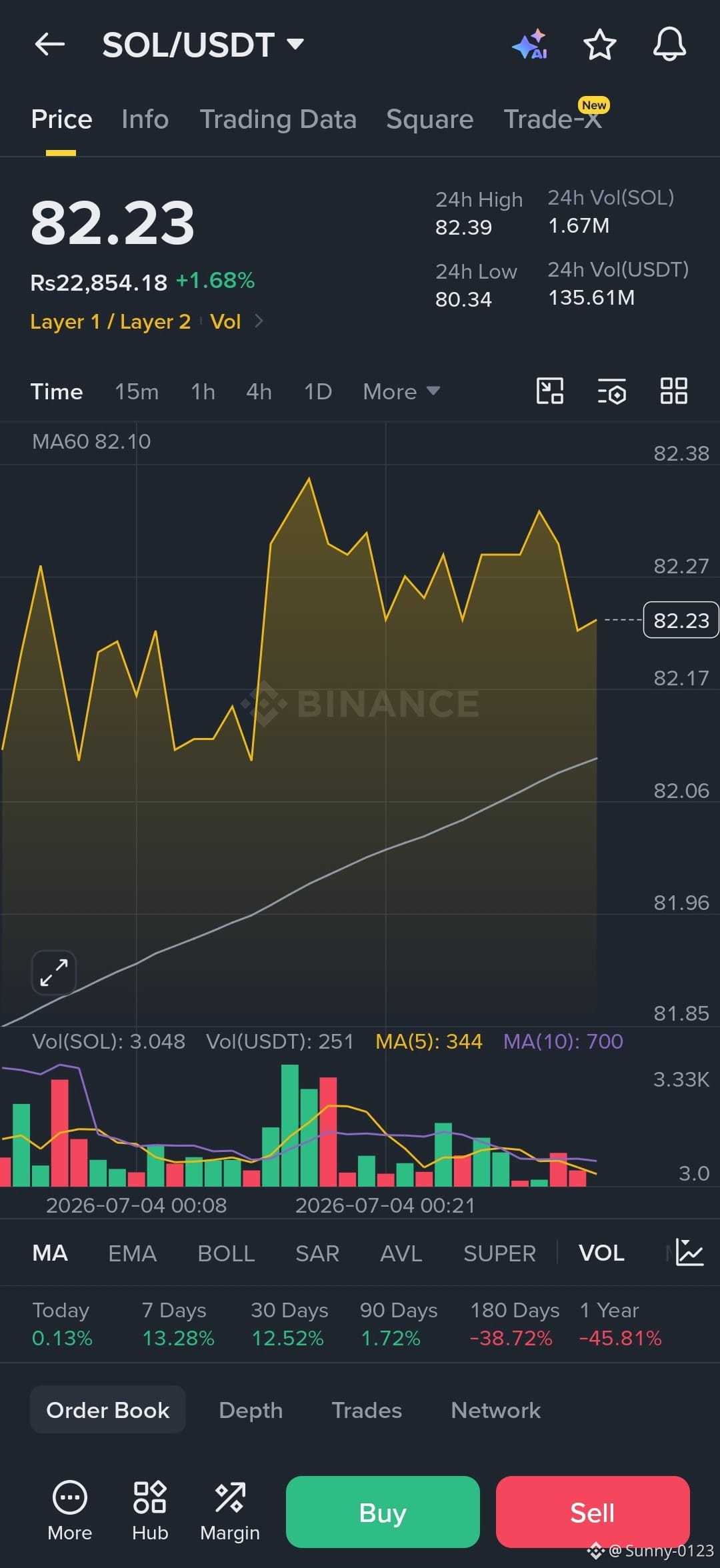Tap the Layer 1 / Layer 2 link
Viewport: 720px width, 1568px height.
point(111,321)
